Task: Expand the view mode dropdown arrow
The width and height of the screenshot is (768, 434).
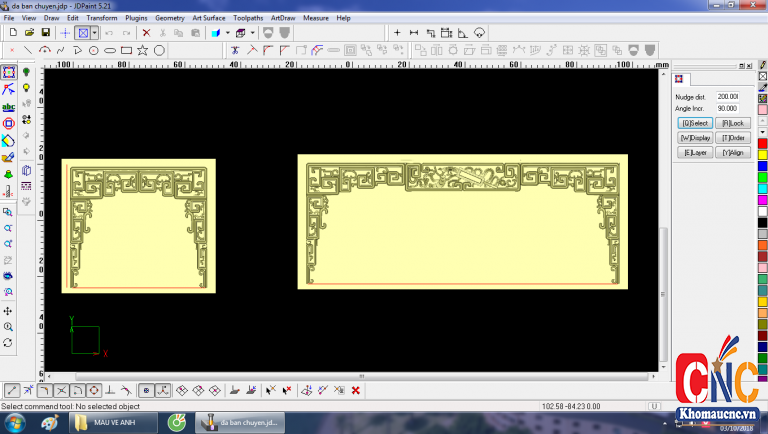Action: pos(96,33)
